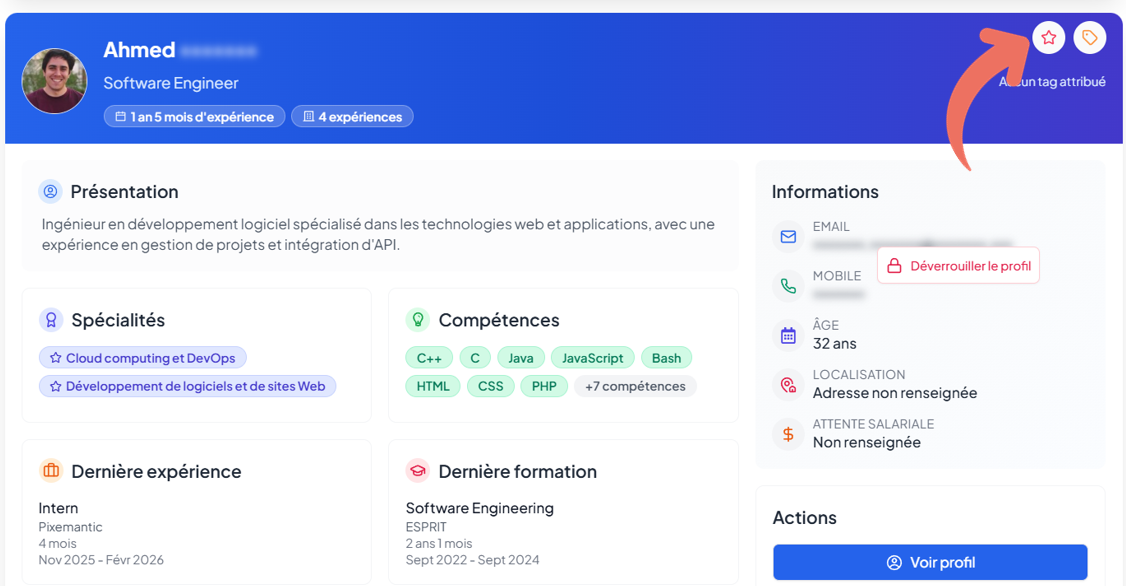Click the 4 expériences badge

coord(352,117)
